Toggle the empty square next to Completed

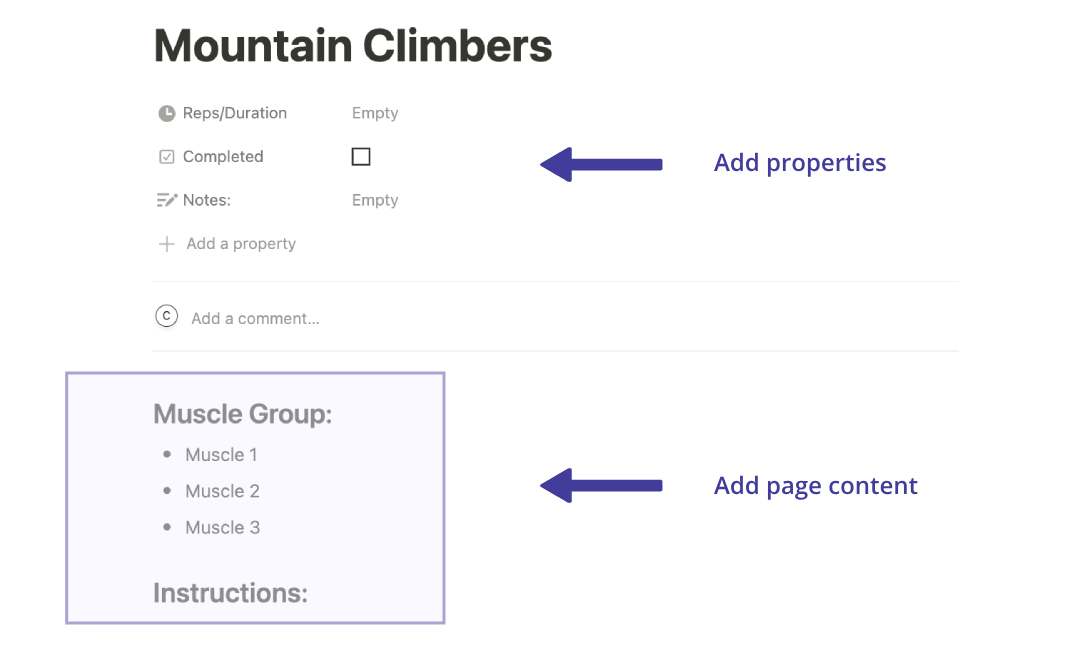[x=360, y=156]
